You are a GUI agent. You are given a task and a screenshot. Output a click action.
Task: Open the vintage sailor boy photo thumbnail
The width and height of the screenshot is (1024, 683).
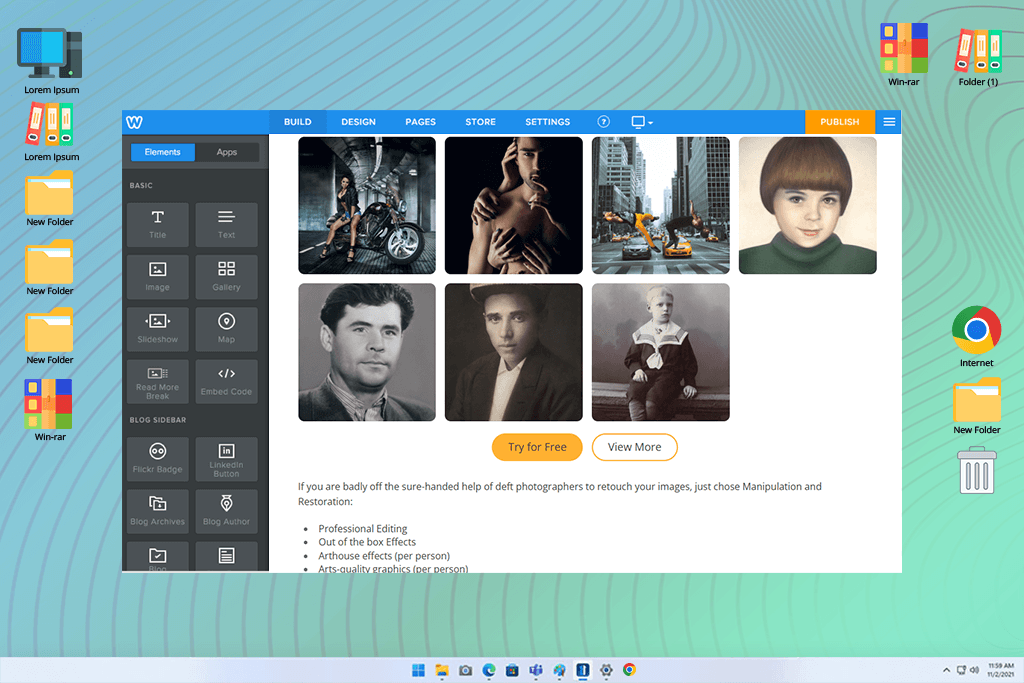[x=660, y=352]
